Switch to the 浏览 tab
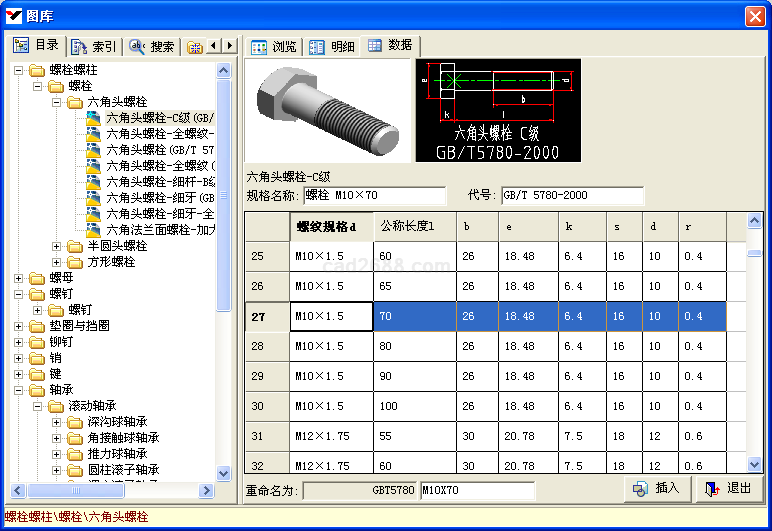The width and height of the screenshot is (772, 531). (x=274, y=47)
